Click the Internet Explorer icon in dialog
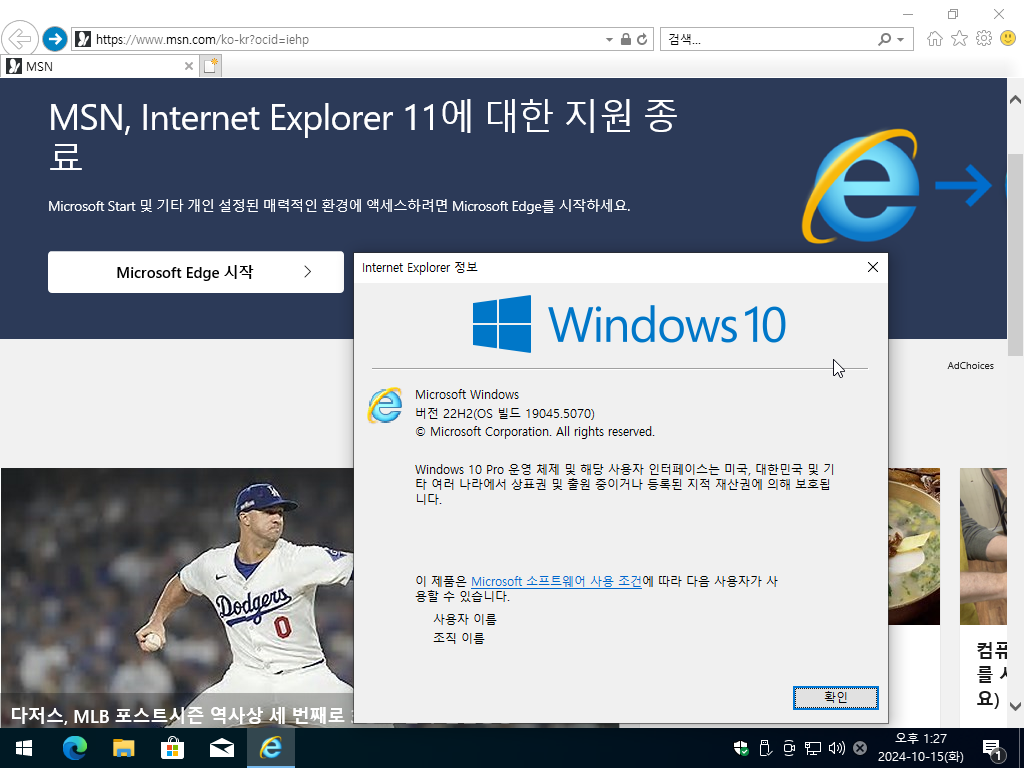1024x768 pixels. [385, 405]
